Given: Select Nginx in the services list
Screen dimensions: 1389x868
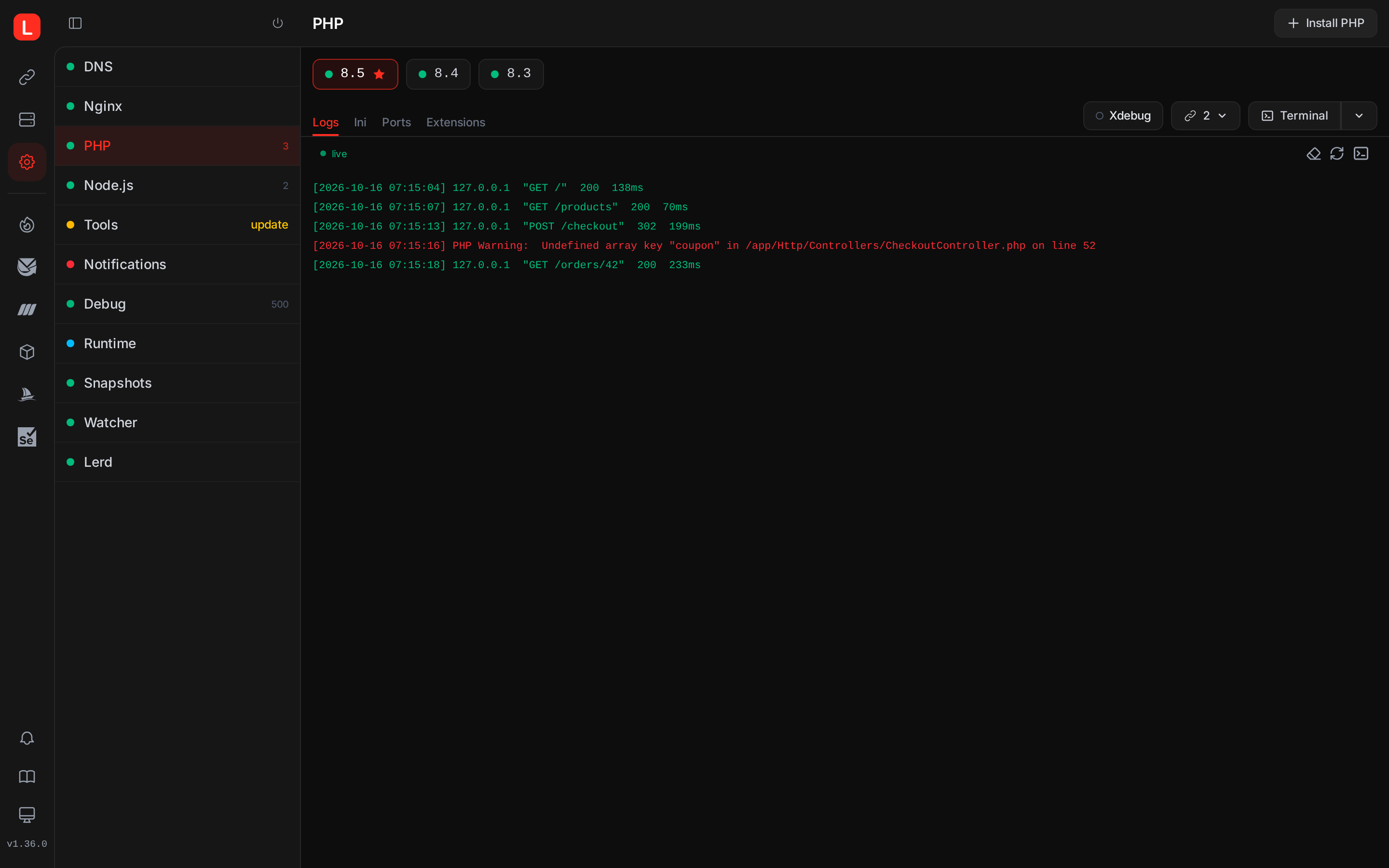Looking at the screenshot, I should coord(177,106).
